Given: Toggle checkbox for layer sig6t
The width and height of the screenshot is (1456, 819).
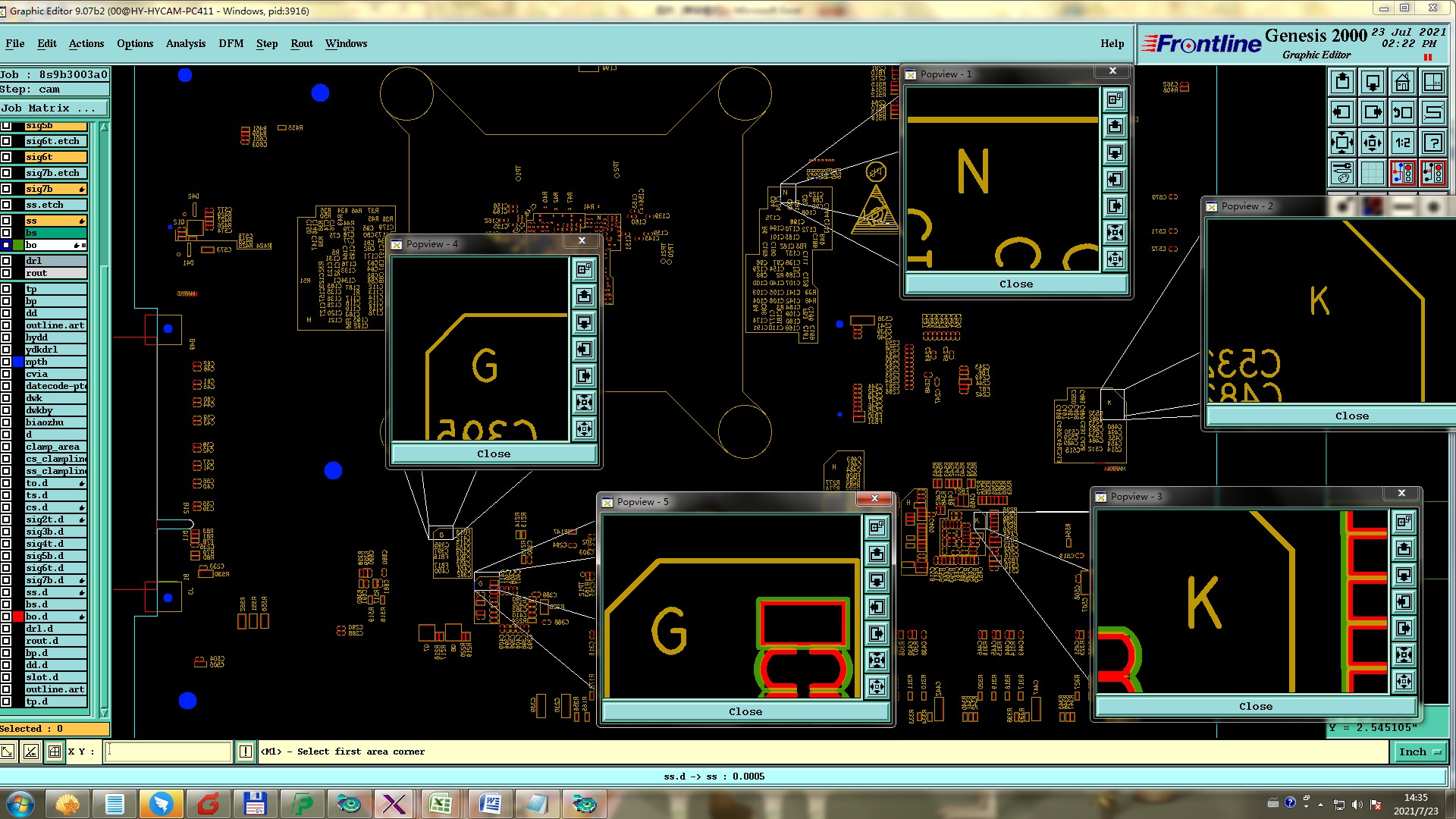Looking at the screenshot, I should point(6,157).
